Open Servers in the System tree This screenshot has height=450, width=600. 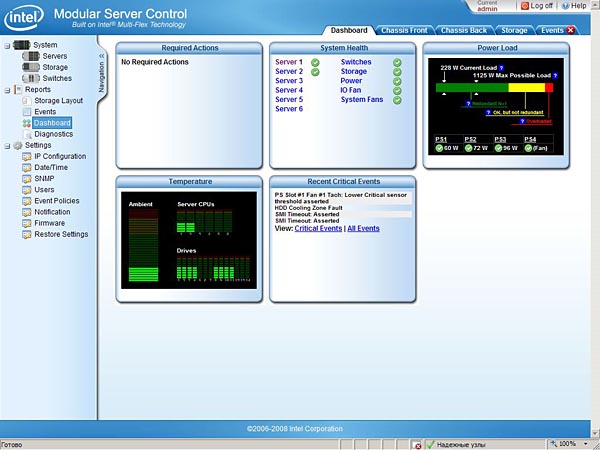click(x=54, y=56)
